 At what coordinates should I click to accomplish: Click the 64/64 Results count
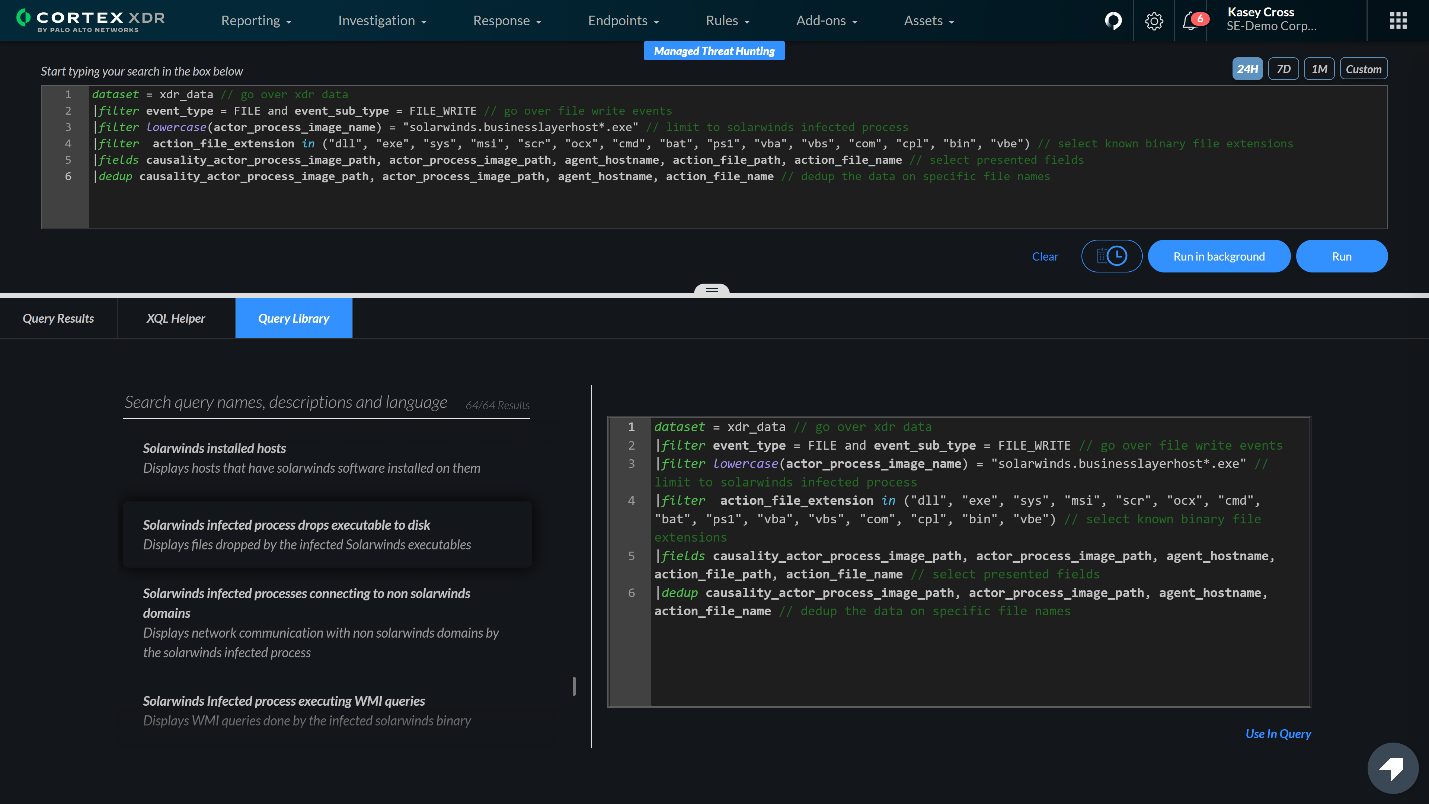click(x=497, y=405)
